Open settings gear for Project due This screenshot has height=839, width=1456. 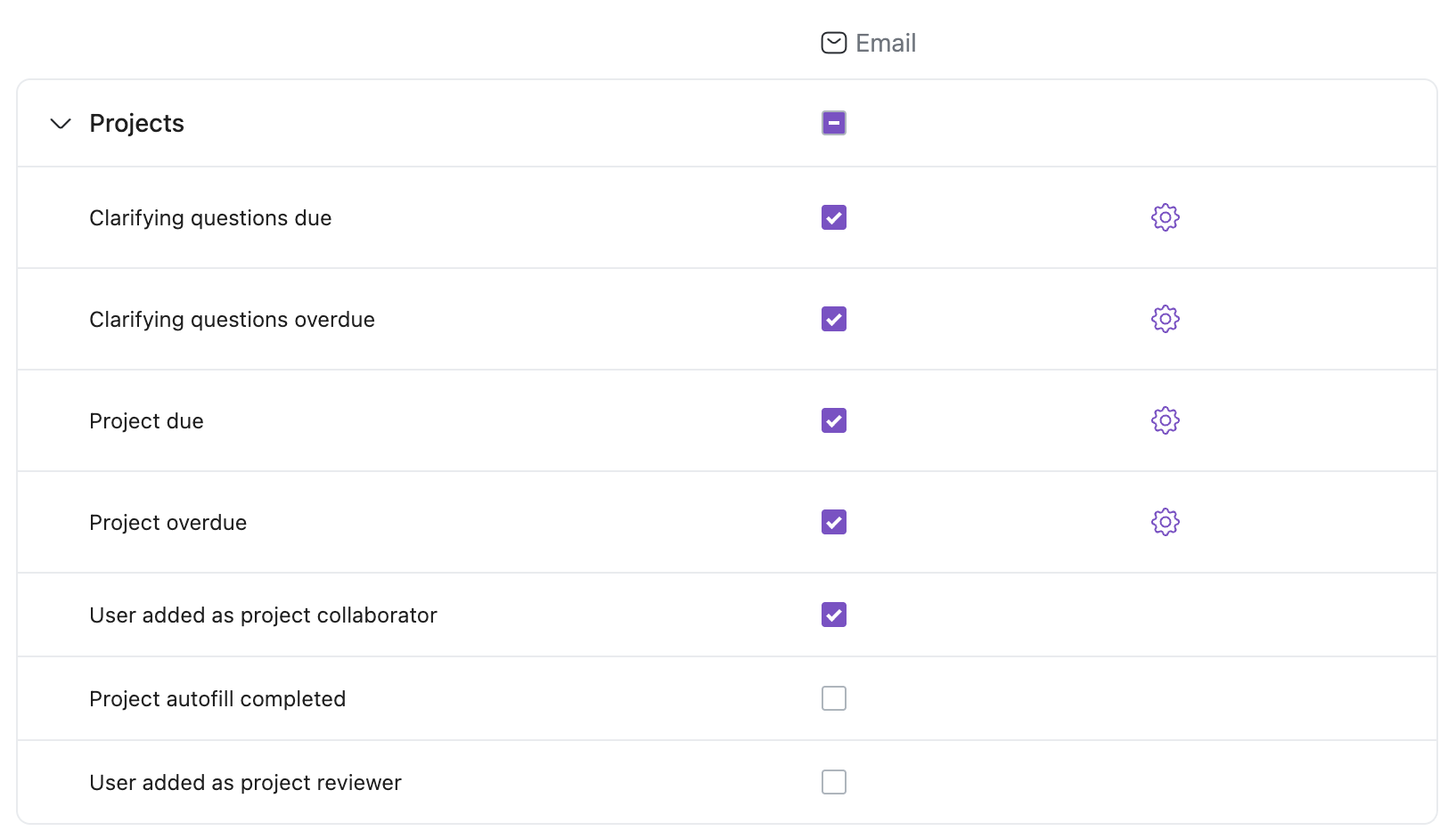[x=1165, y=420]
